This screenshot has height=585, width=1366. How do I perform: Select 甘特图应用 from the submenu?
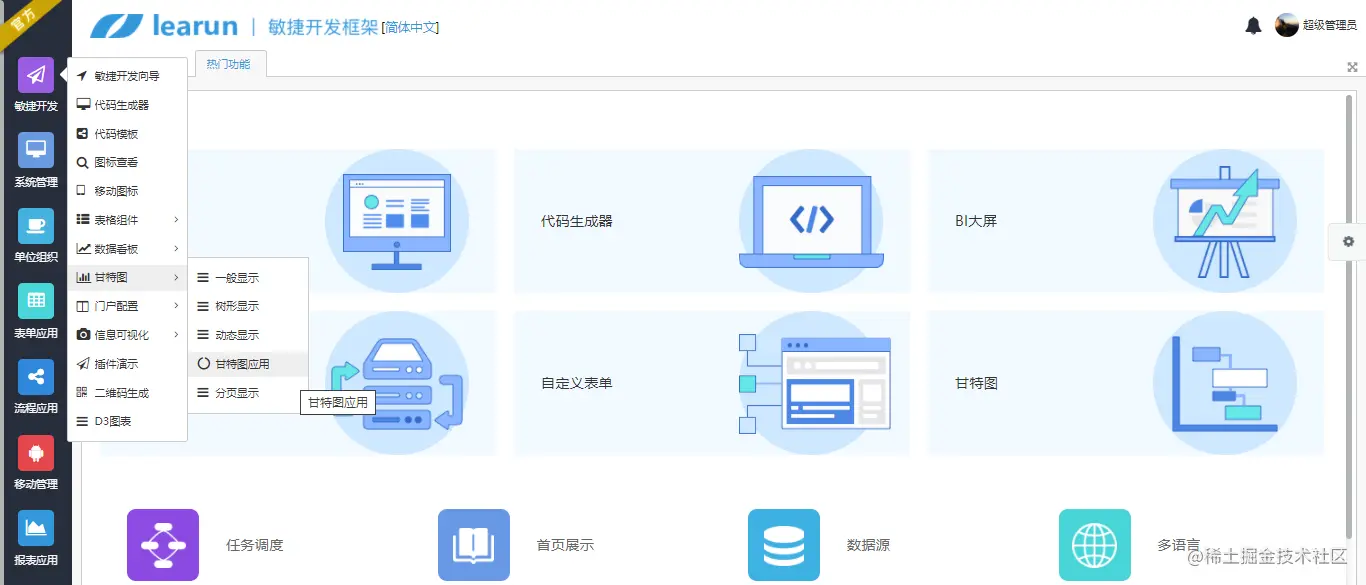click(248, 363)
